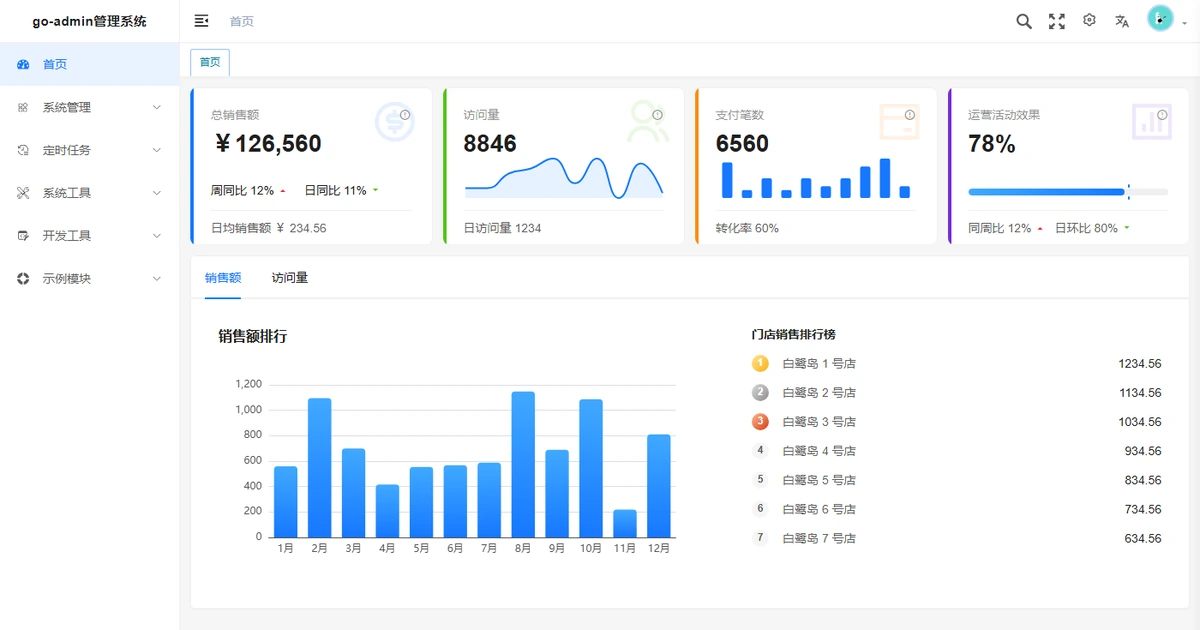Click the 白鹭岛 4 号店 ranking row
Viewport: 1200px width, 630px height.
tap(957, 451)
